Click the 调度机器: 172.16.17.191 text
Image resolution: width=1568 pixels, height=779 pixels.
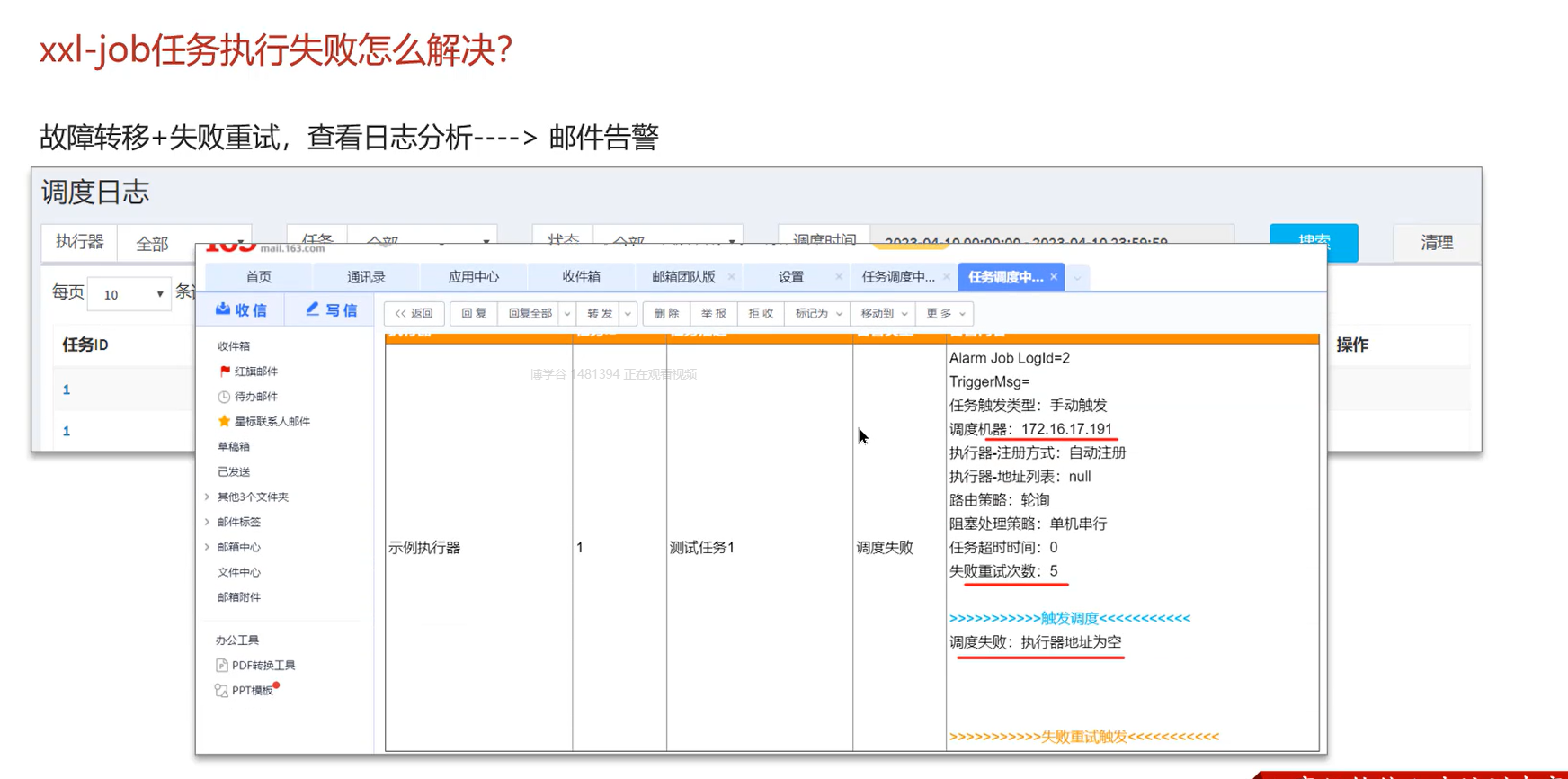(x=1030, y=429)
